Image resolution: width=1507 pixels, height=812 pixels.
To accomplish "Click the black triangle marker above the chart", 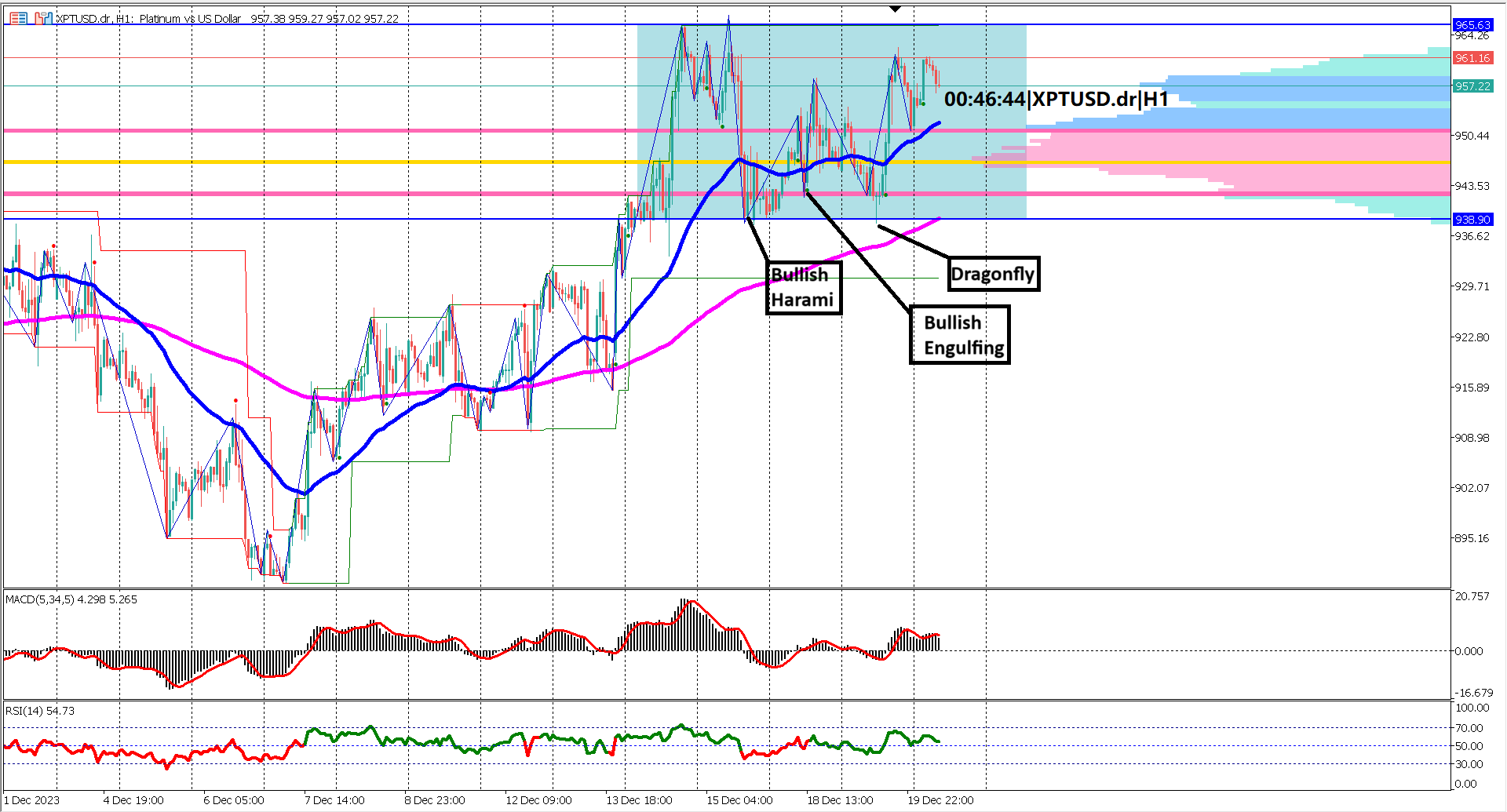I will pos(894,9).
